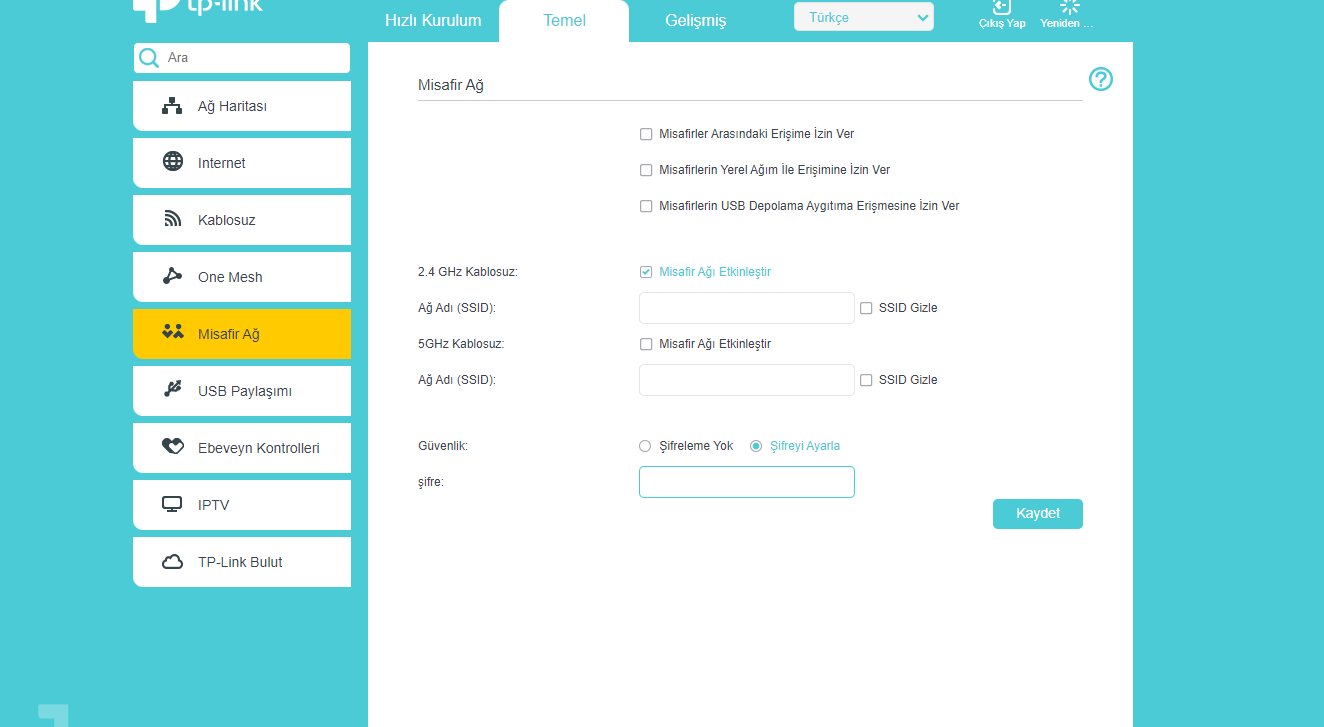Select Şifreleme Yok radio option

[645, 446]
